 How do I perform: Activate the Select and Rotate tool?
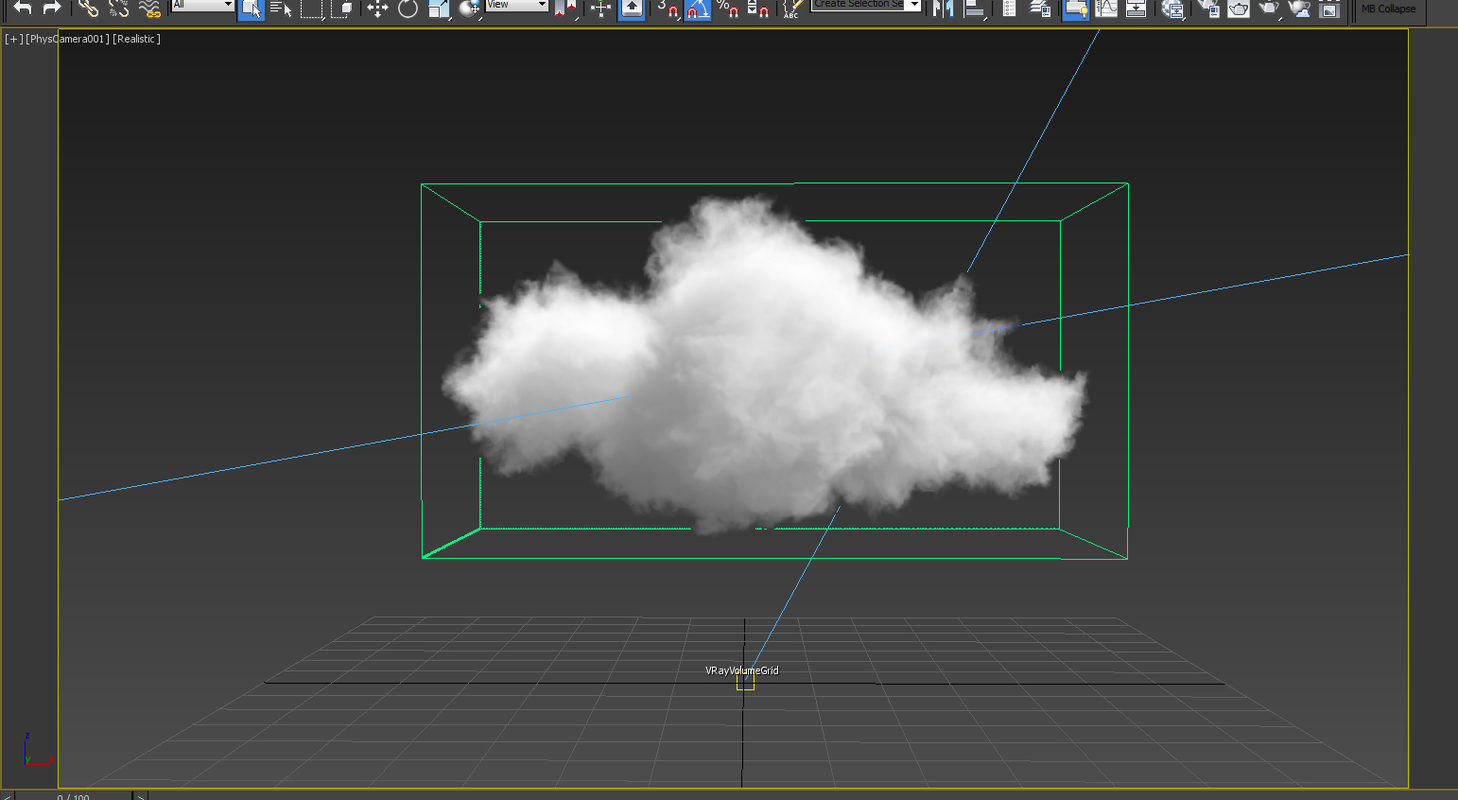[x=406, y=10]
